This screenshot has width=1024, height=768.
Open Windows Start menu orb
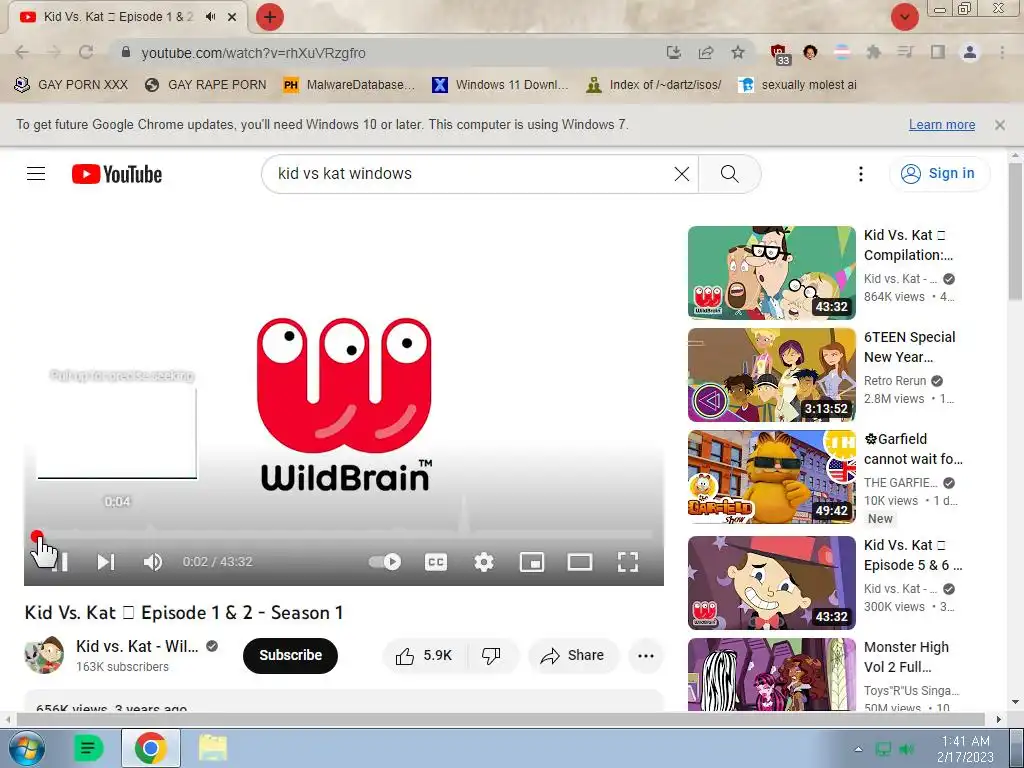click(25, 748)
